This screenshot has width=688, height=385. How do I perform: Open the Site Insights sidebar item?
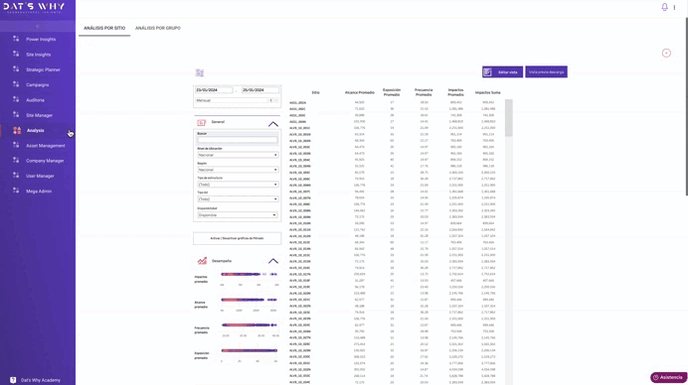click(38, 54)
